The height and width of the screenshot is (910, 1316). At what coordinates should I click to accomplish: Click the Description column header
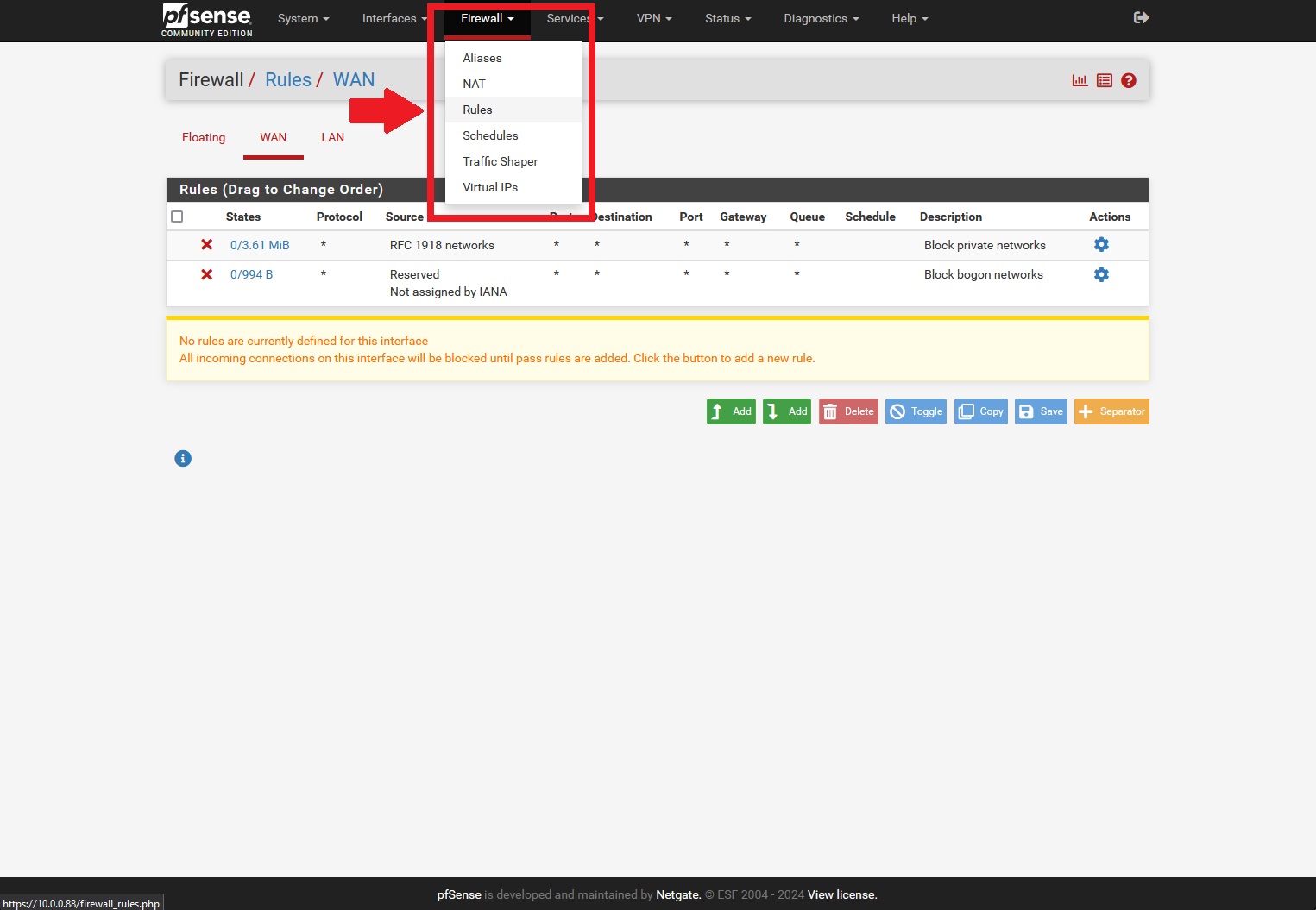click(x=951, y=217)
